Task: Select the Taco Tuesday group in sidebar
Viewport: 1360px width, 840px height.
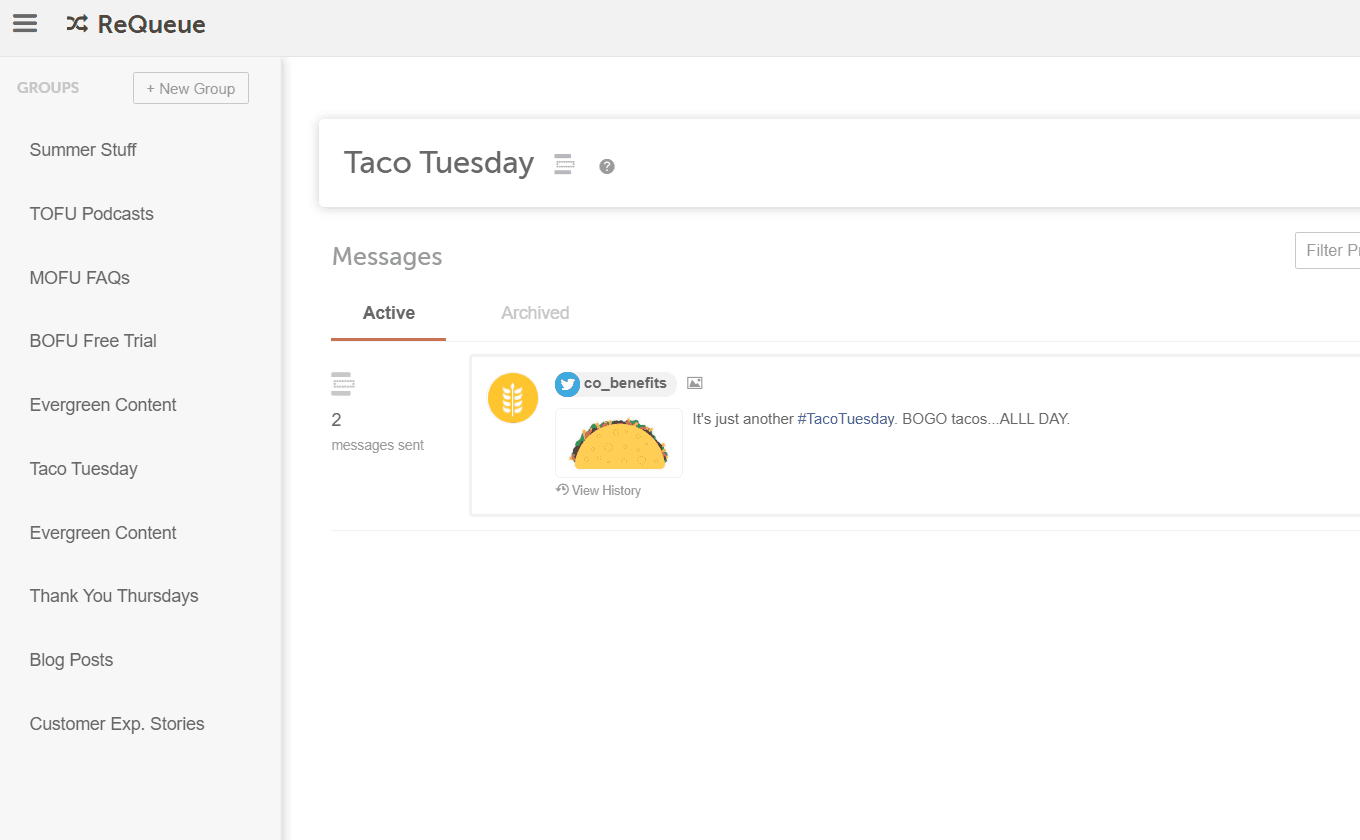Action: (84, 469)
